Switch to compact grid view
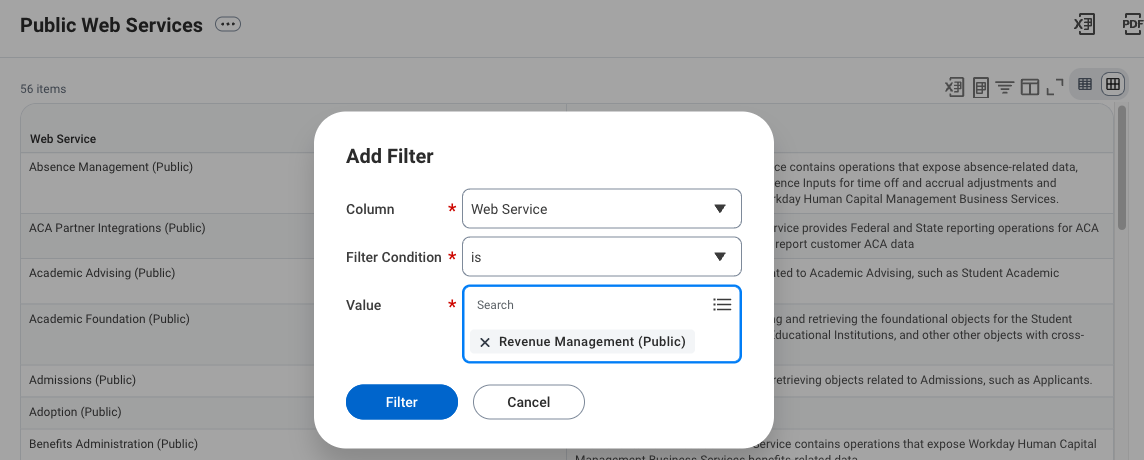 click(x=1085, y=85)
